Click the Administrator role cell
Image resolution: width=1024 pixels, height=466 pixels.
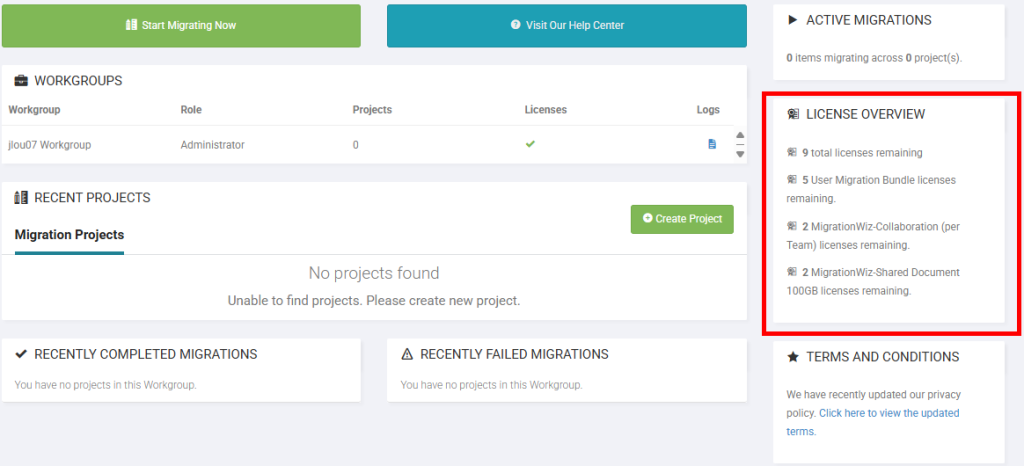click(x=212, y=145)
